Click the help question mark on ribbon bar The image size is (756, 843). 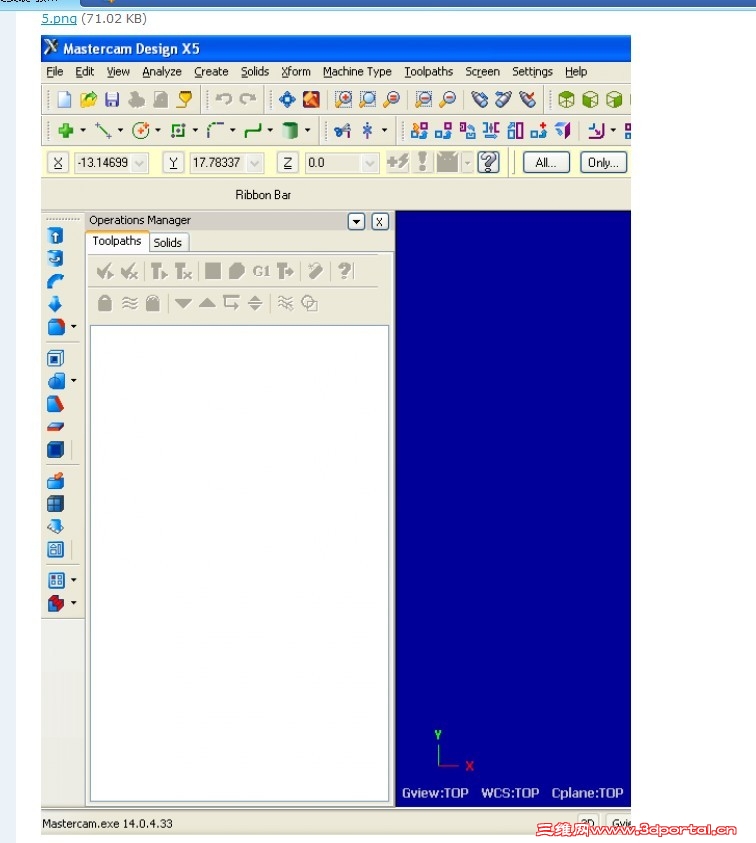pyautogui.click(x=488, y=162)
